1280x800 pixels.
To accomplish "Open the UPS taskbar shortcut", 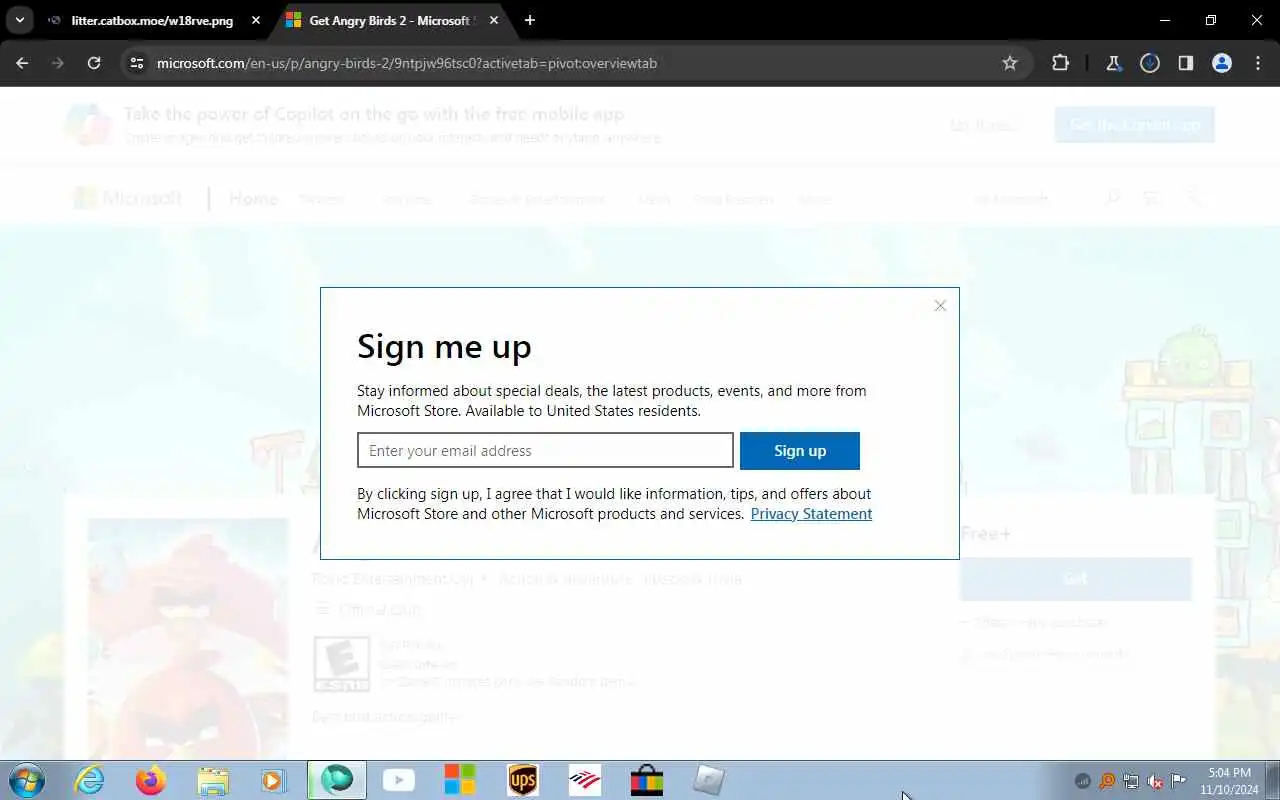I will click(523, 780).
